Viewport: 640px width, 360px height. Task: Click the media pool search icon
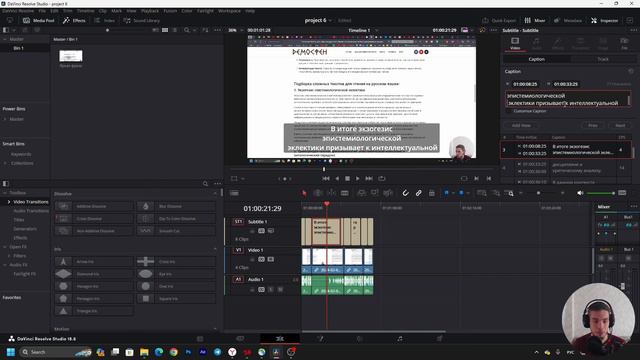tap(187, 30)
